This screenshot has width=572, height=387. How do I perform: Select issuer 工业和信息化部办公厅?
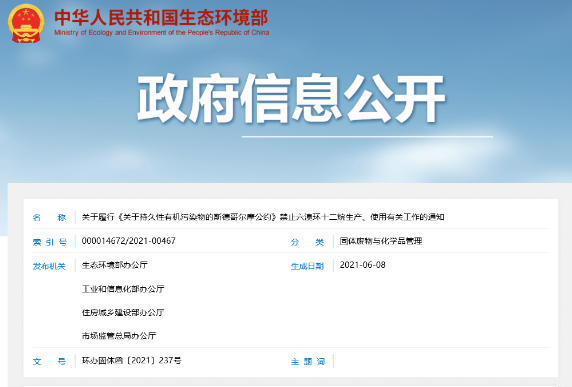click(123, 289)
